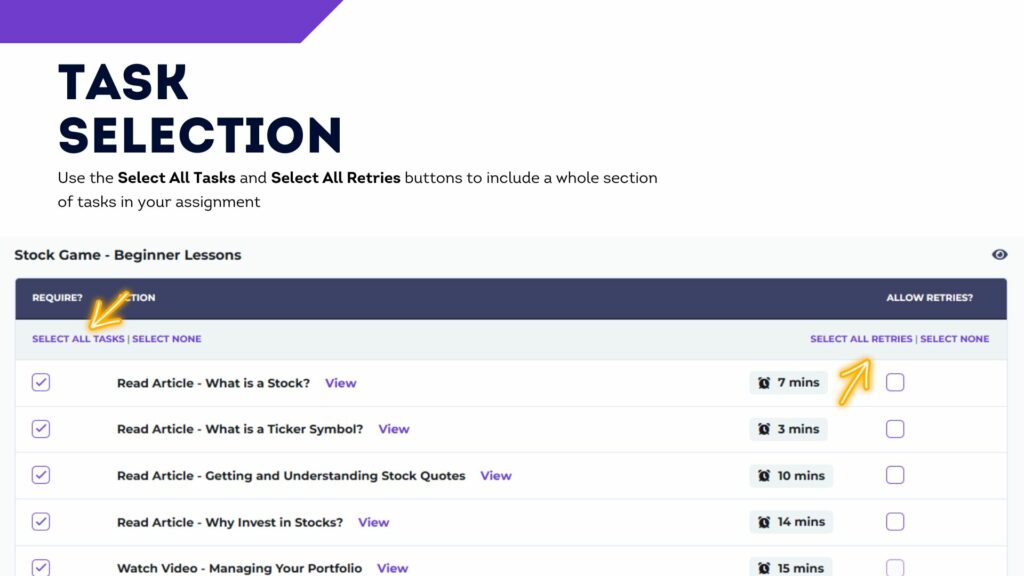Click Select None under Require column
Screen dimensions: 1024x576
pyautogui.click(x=167, y=339)
